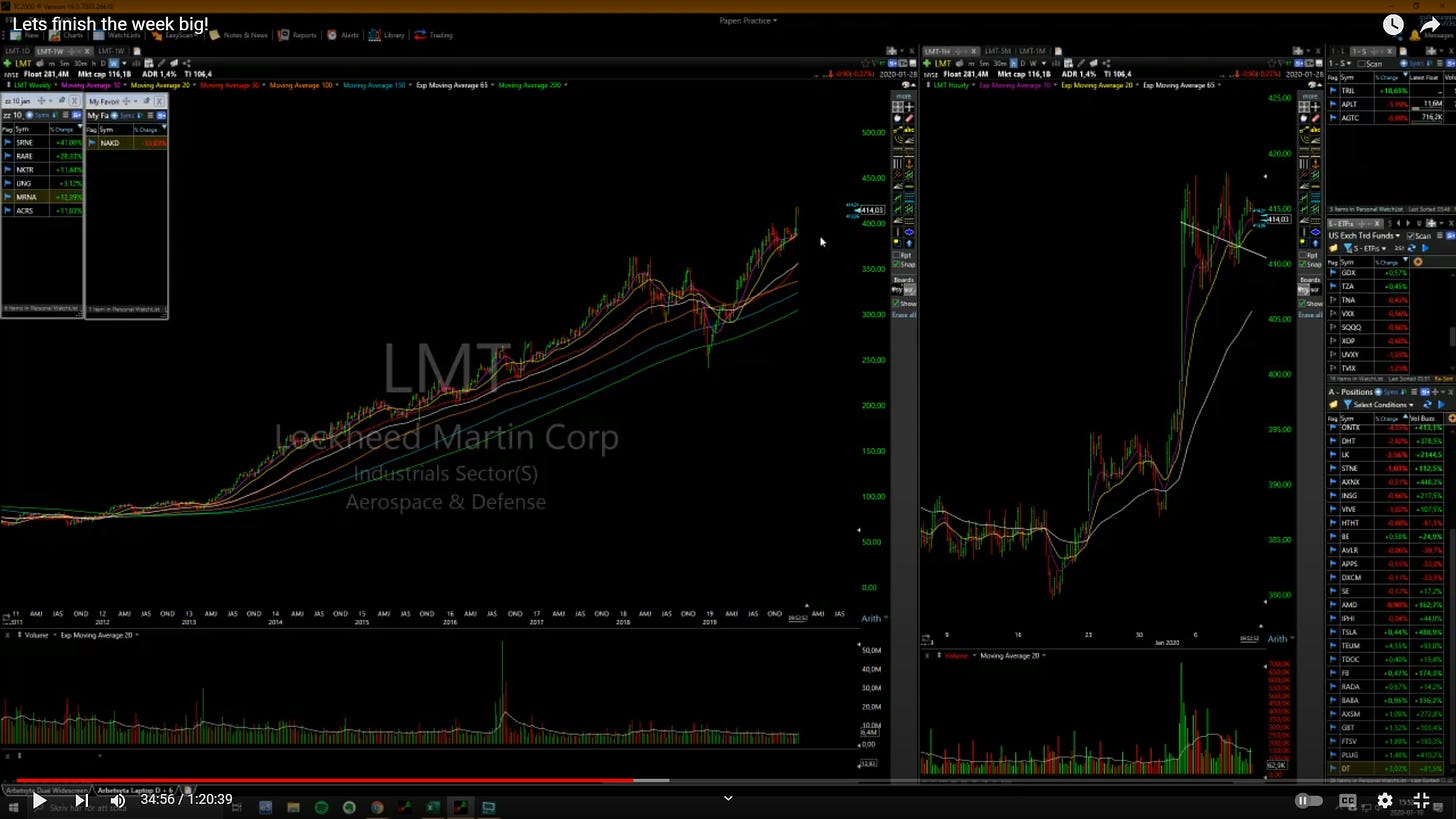The image size is (1456, 819).
Task: Open the WatchLists toolbar menu
Action: [117, 35]
